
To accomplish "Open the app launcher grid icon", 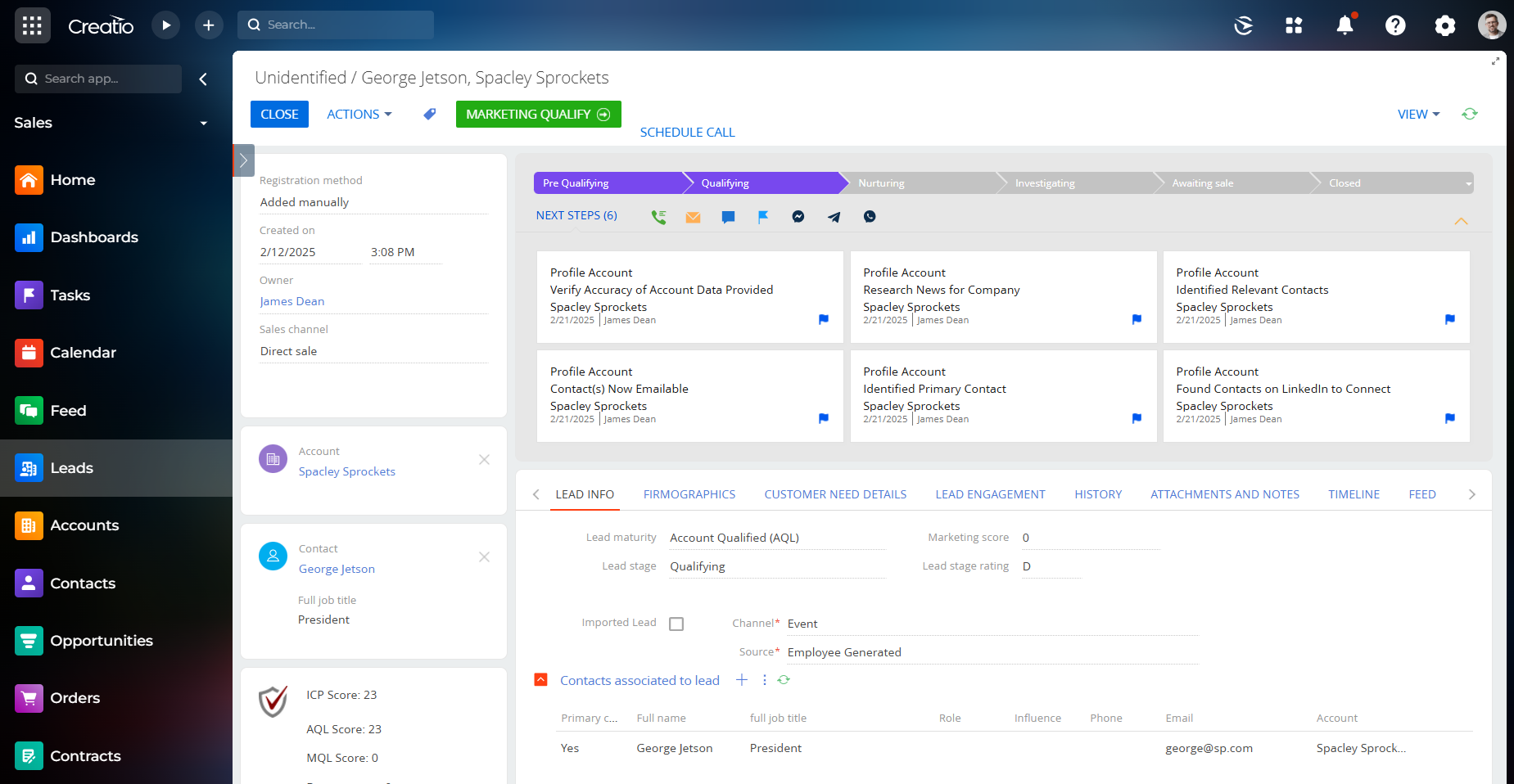I will 32,25.
